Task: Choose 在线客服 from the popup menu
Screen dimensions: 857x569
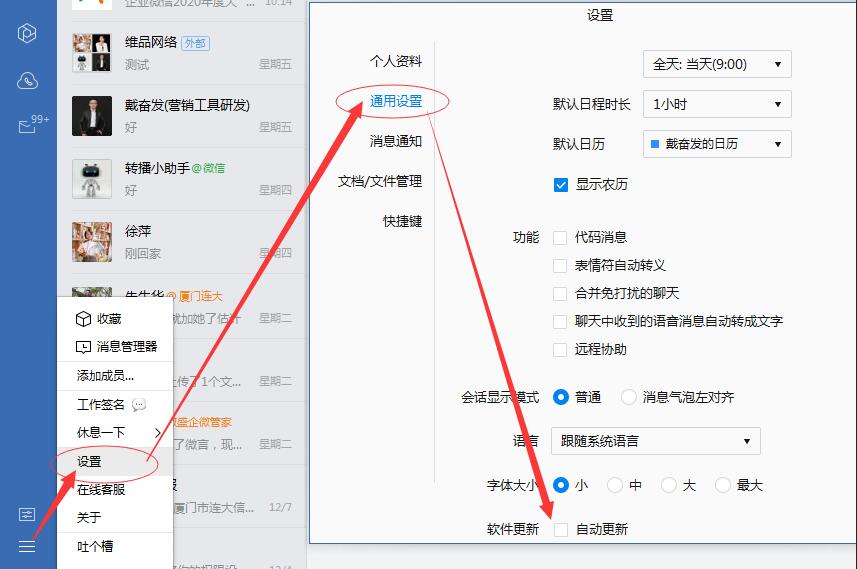Action: (115, 490)
